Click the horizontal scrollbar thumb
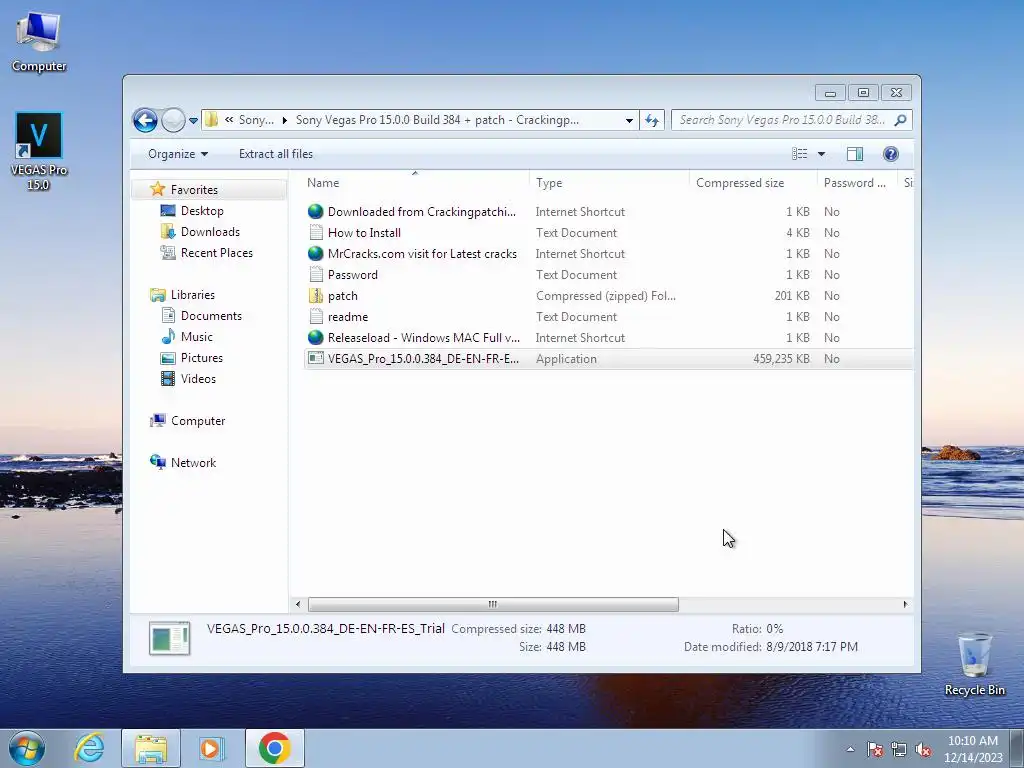 point(493,604)
